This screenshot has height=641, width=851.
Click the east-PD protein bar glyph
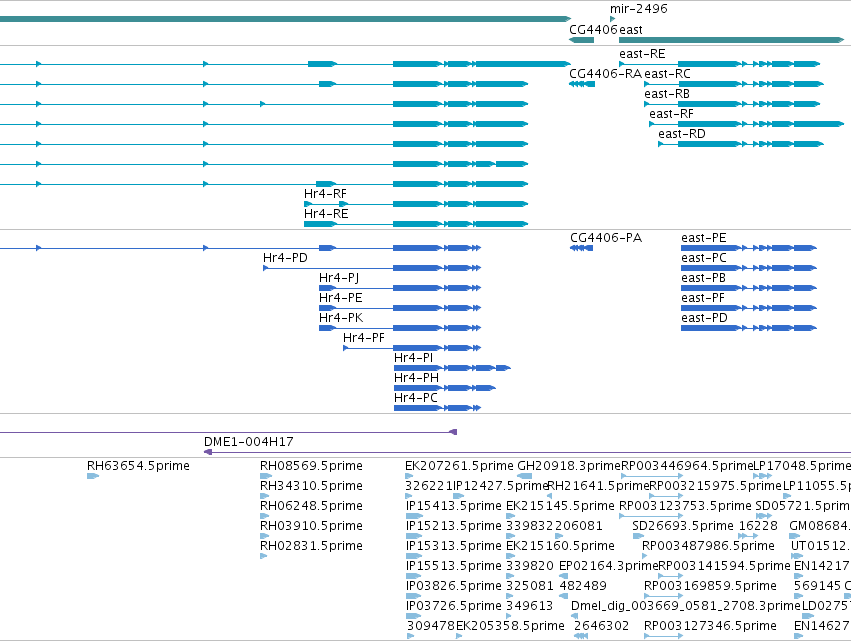pyautogui.click(x=749, y=328)
